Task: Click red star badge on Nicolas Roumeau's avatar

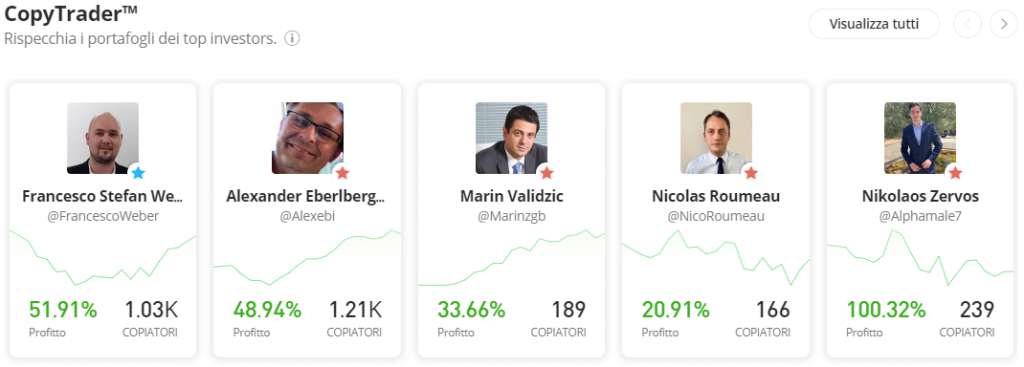Action: click(751, 173)
